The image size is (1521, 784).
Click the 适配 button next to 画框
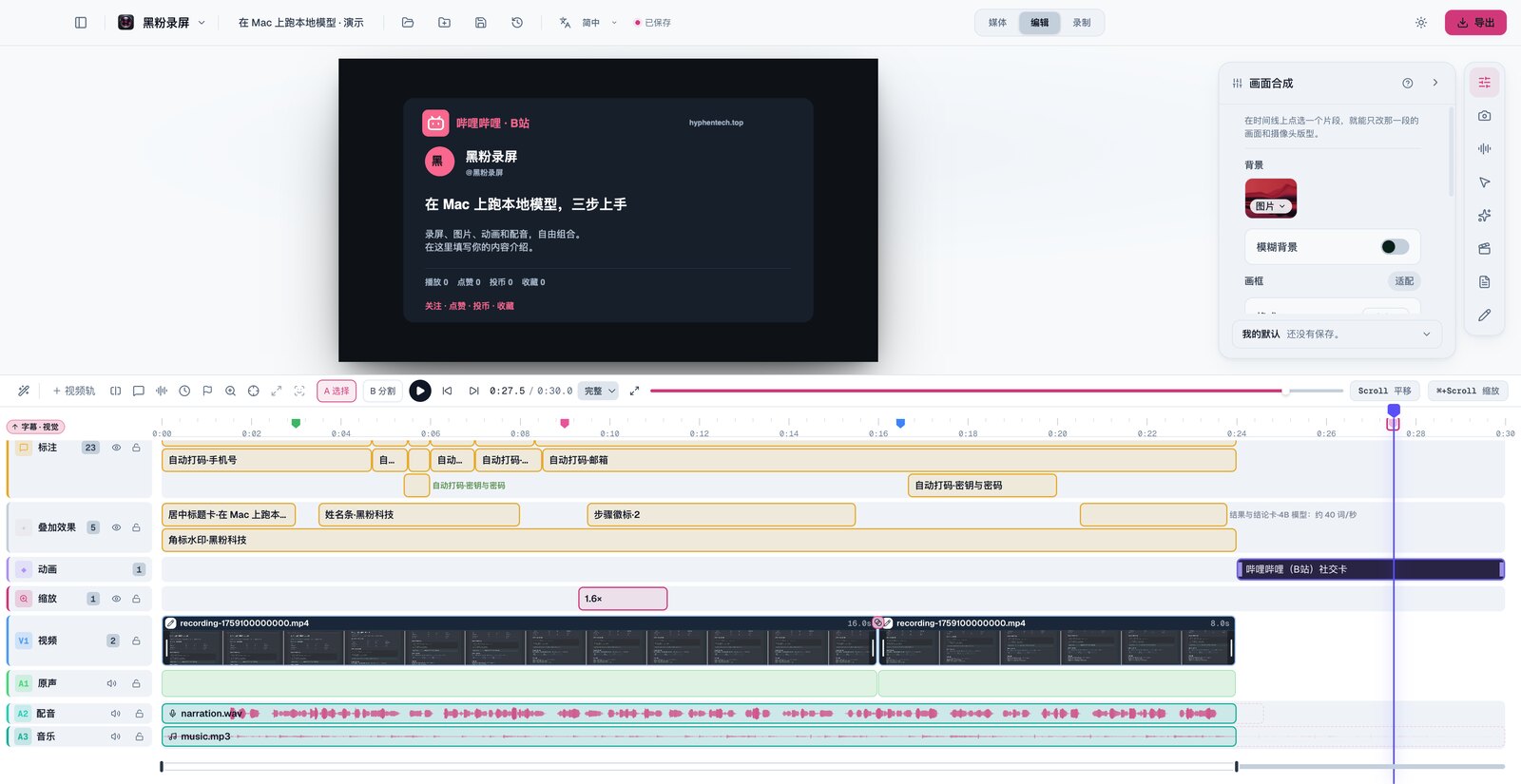pos(1404,281)
